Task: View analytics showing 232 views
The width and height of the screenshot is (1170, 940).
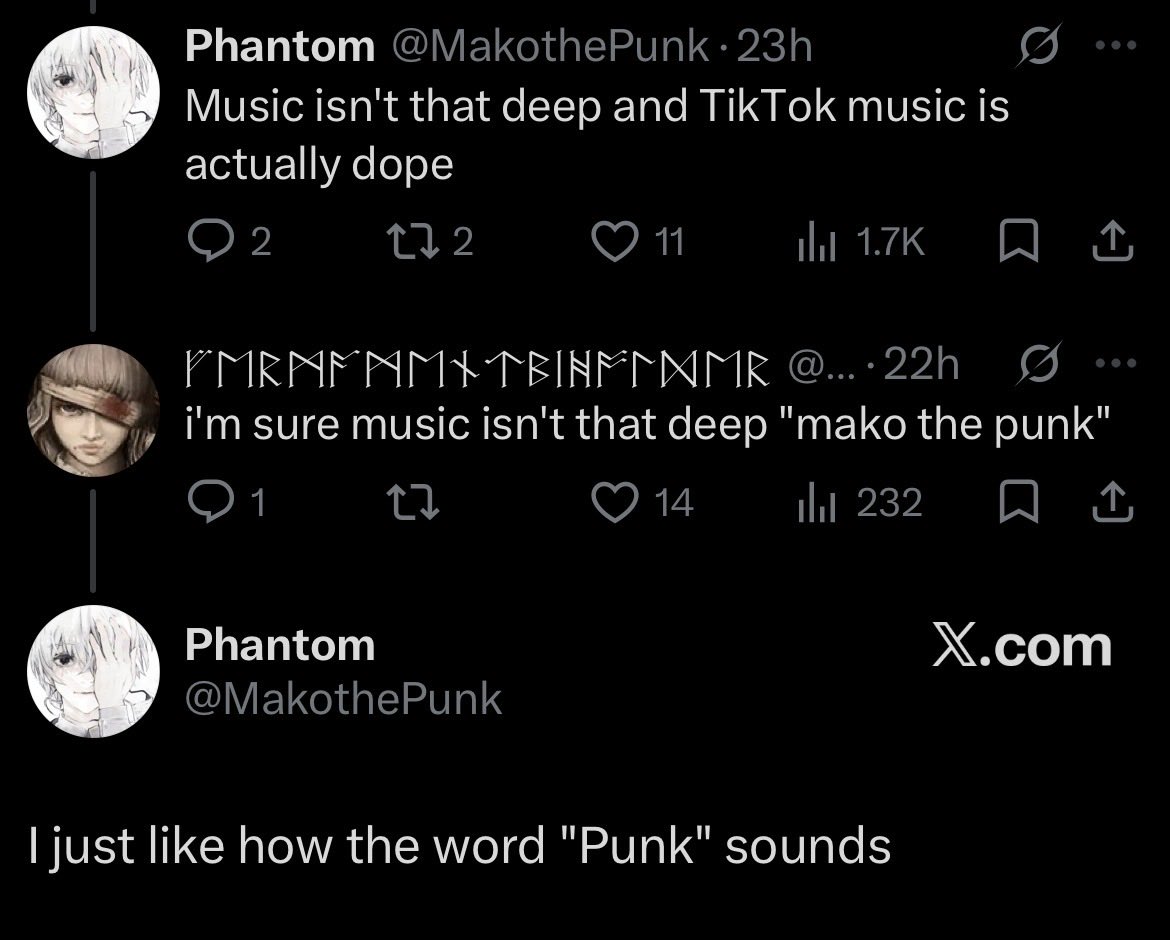Action: (x=860, y=503)
